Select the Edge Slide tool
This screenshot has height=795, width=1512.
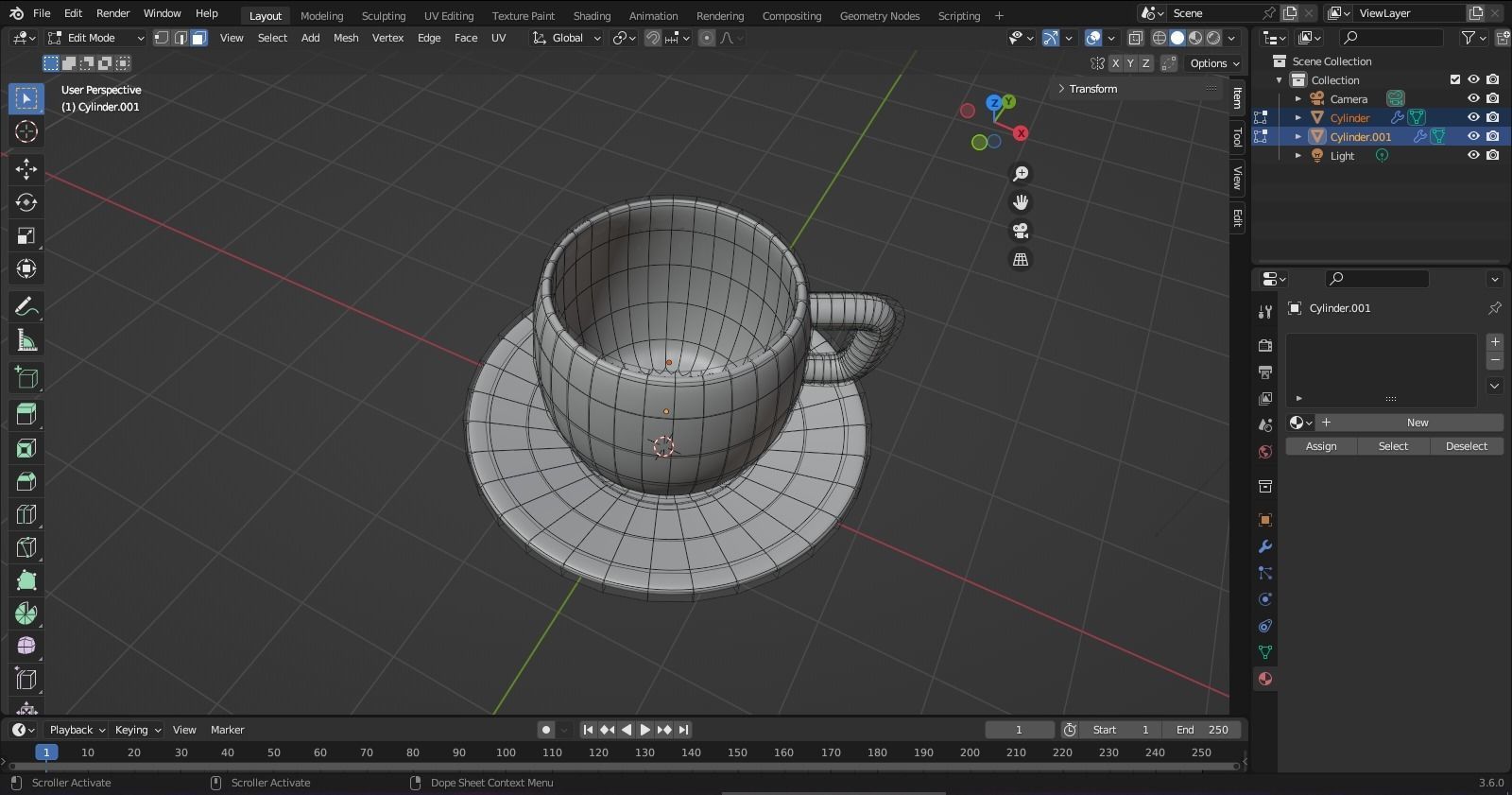[26, 680]
